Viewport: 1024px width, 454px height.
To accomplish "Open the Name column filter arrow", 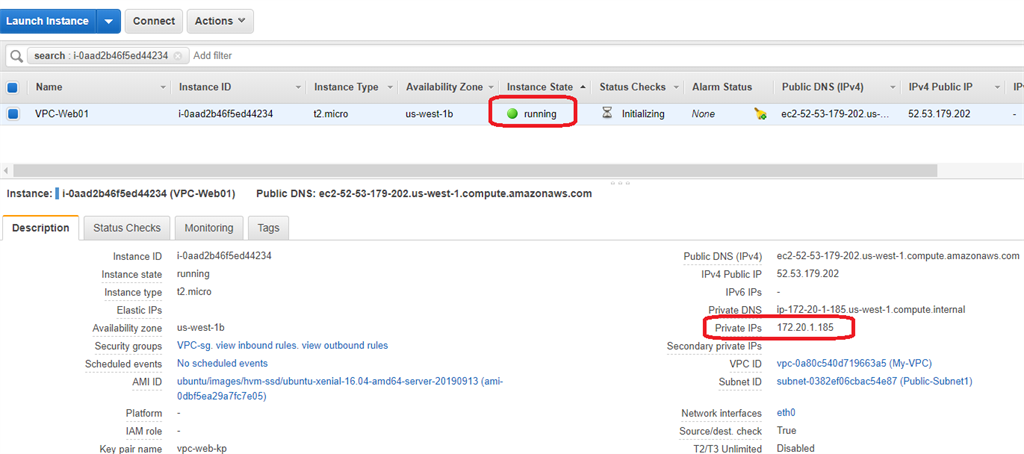I will [163, 88].
